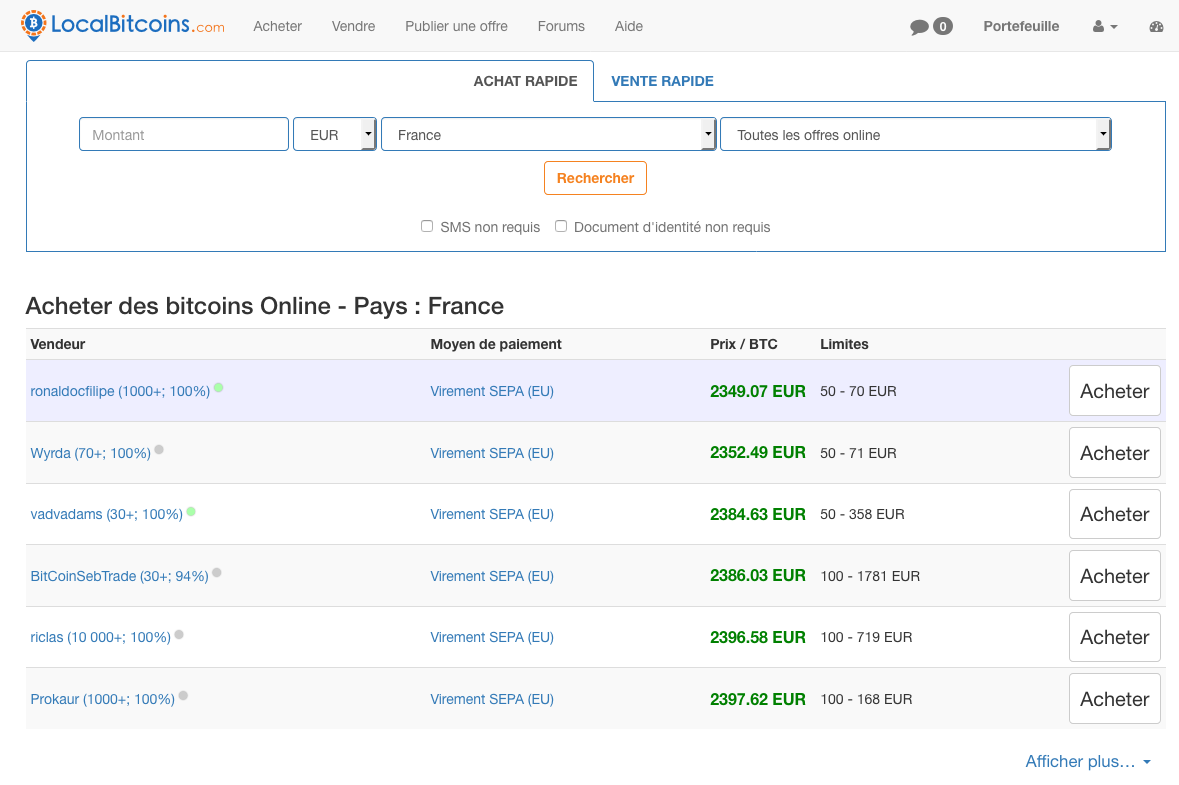Open the dashboard gauge icon
The width and height of the screenshot is (1179, 785).
(x=1156, y=26)
